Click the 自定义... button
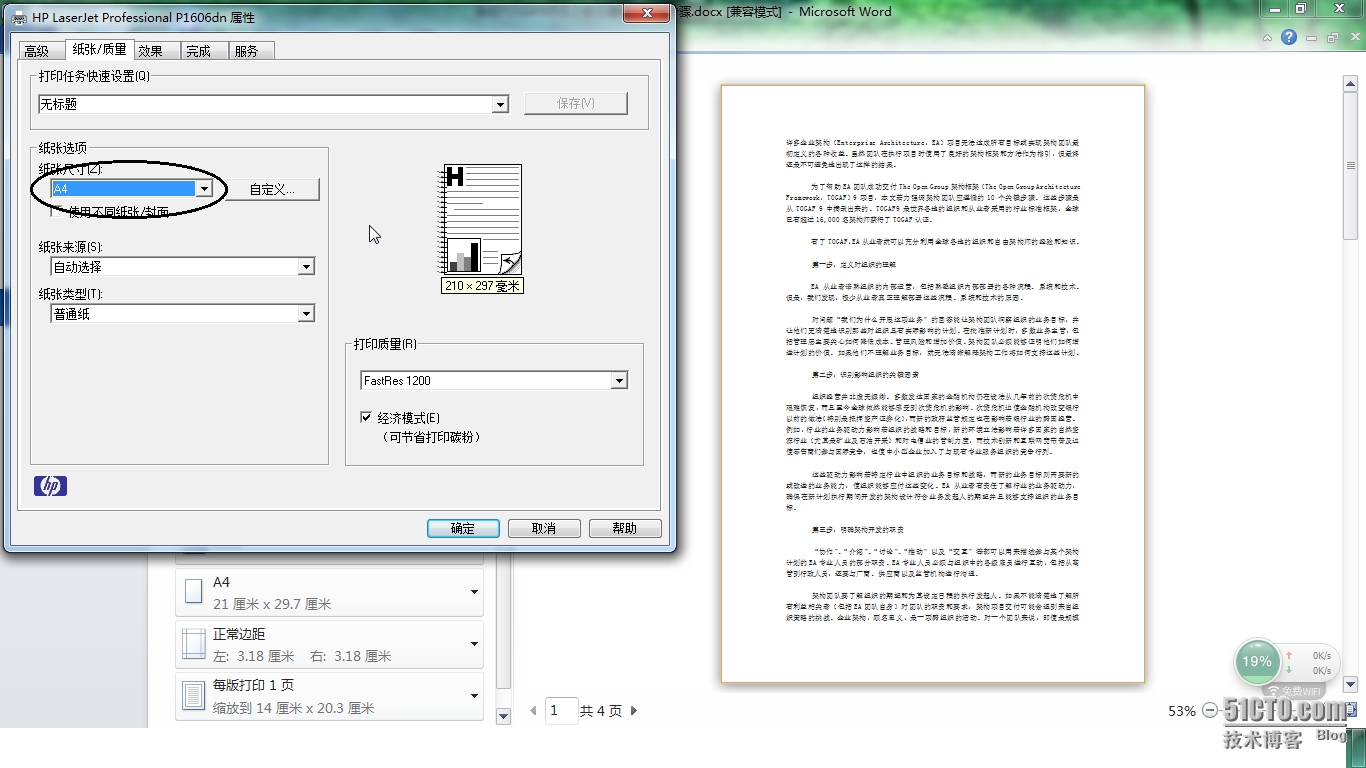The width and height of the screenshot is (1366, 768). coord(272,189)
